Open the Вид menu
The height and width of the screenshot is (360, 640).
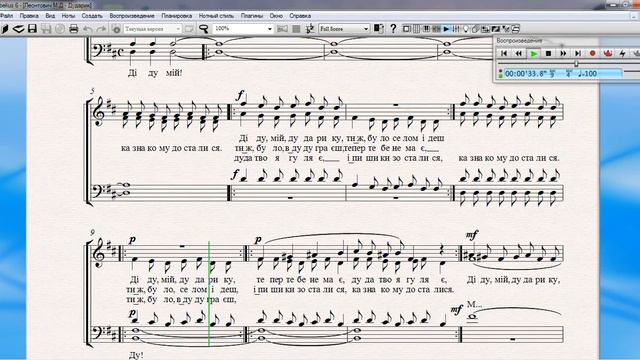click(50, 16)
